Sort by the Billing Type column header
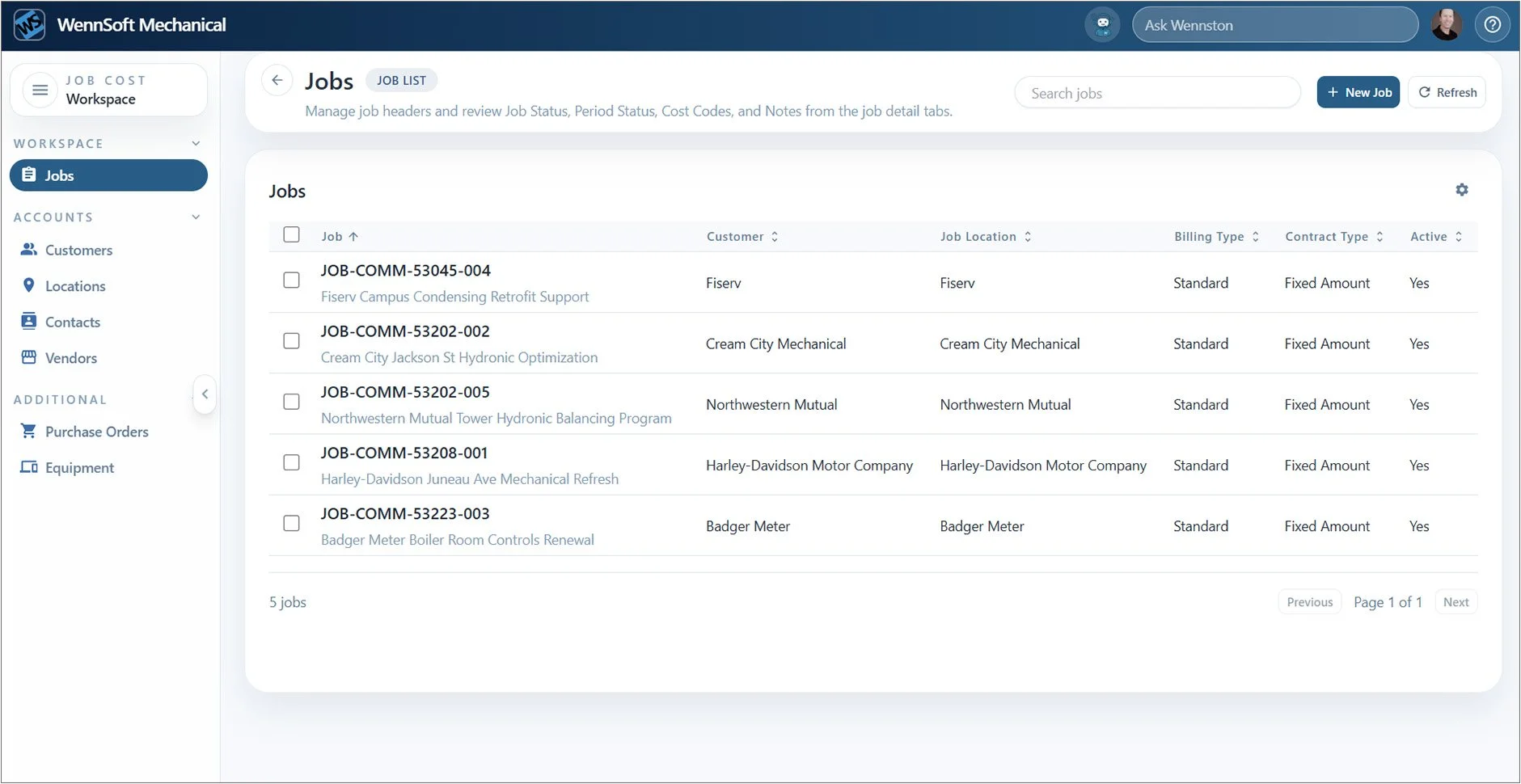1521x784 pixels. pos(1217,237)
